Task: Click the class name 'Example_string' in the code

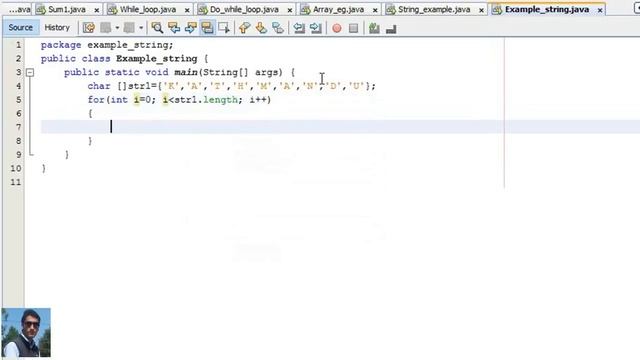Action: tap(157, 59)
